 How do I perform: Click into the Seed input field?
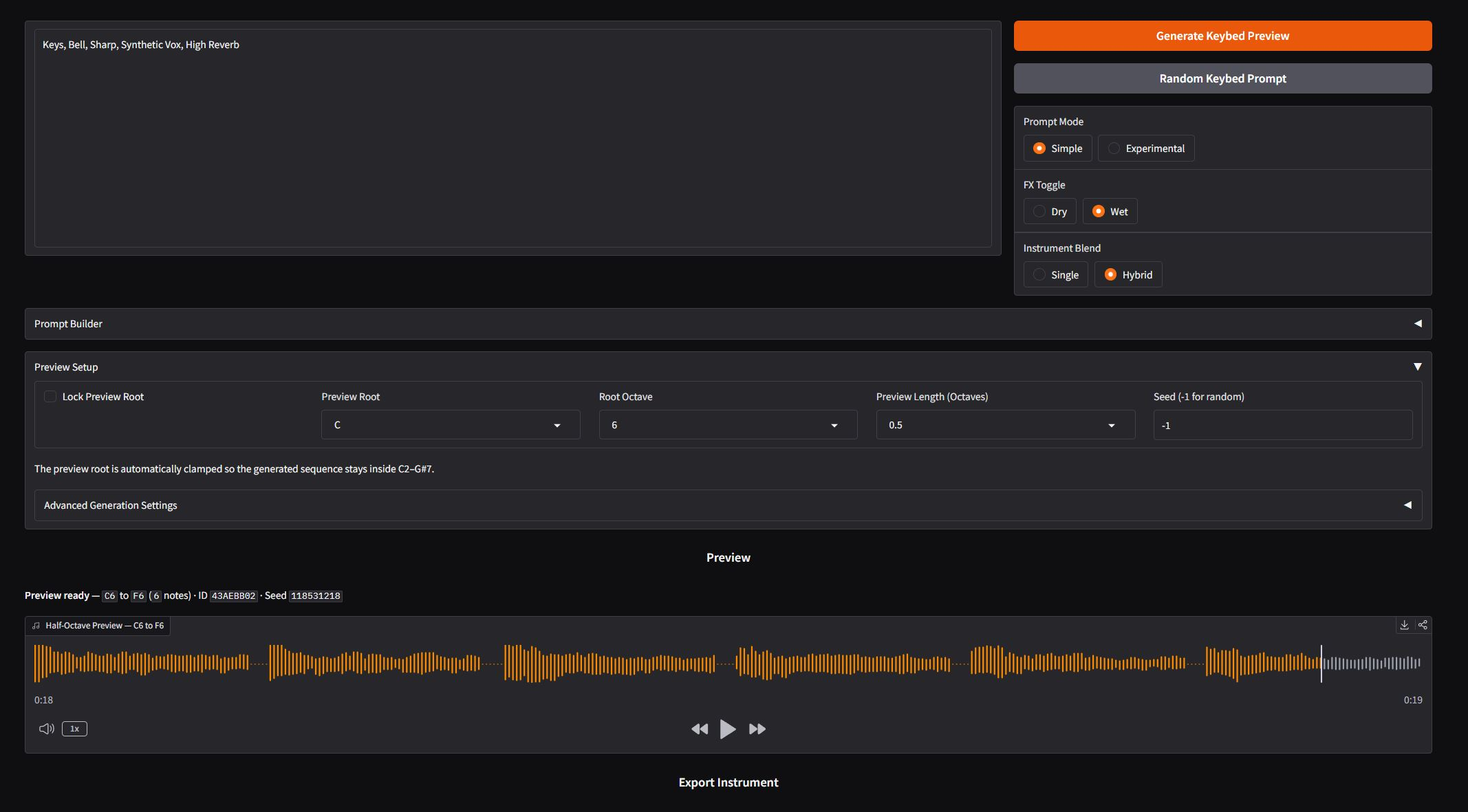click(1283, 426)
